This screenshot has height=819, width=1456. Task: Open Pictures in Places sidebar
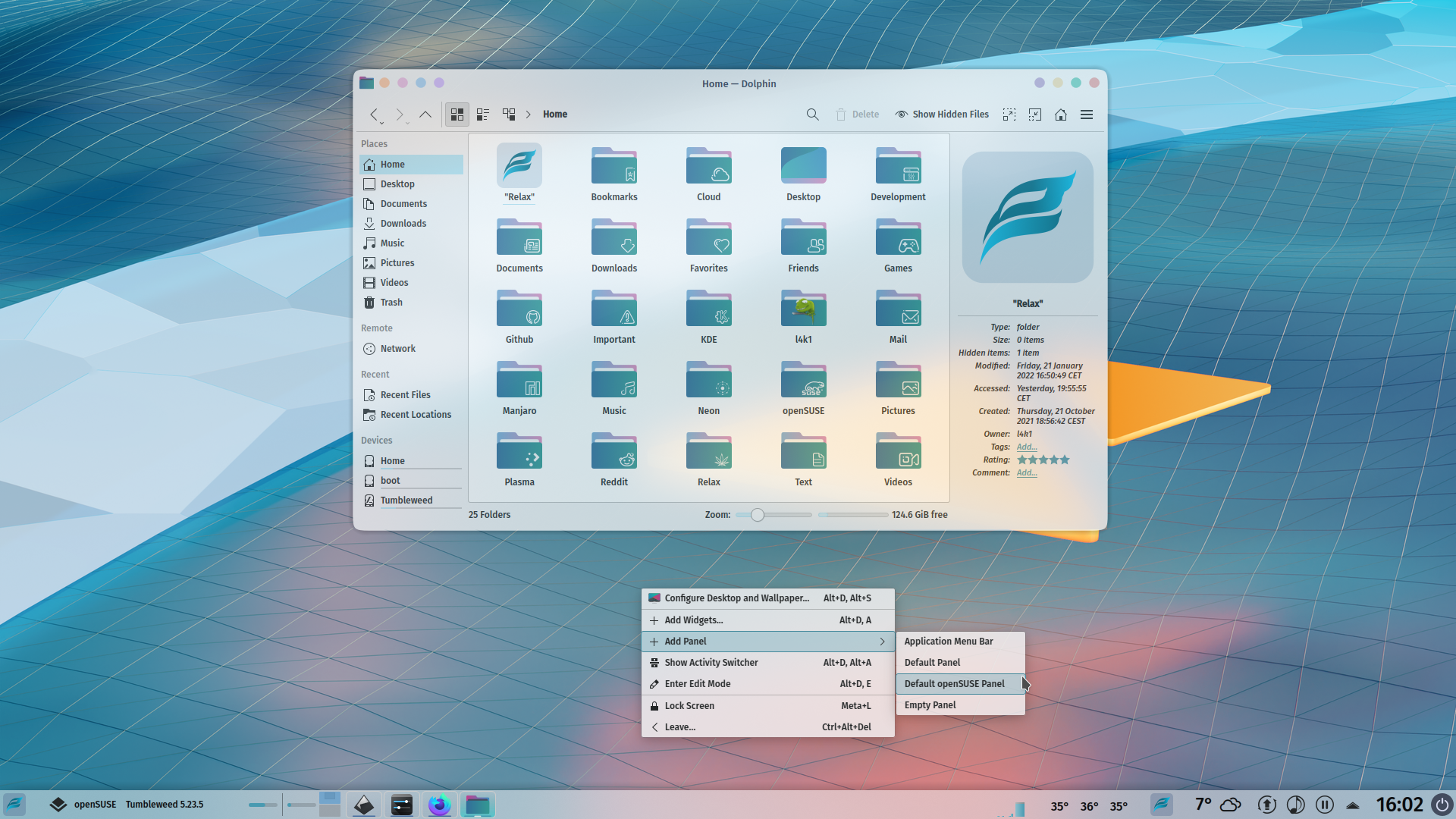pyautogui.click(x=411, y=263)
